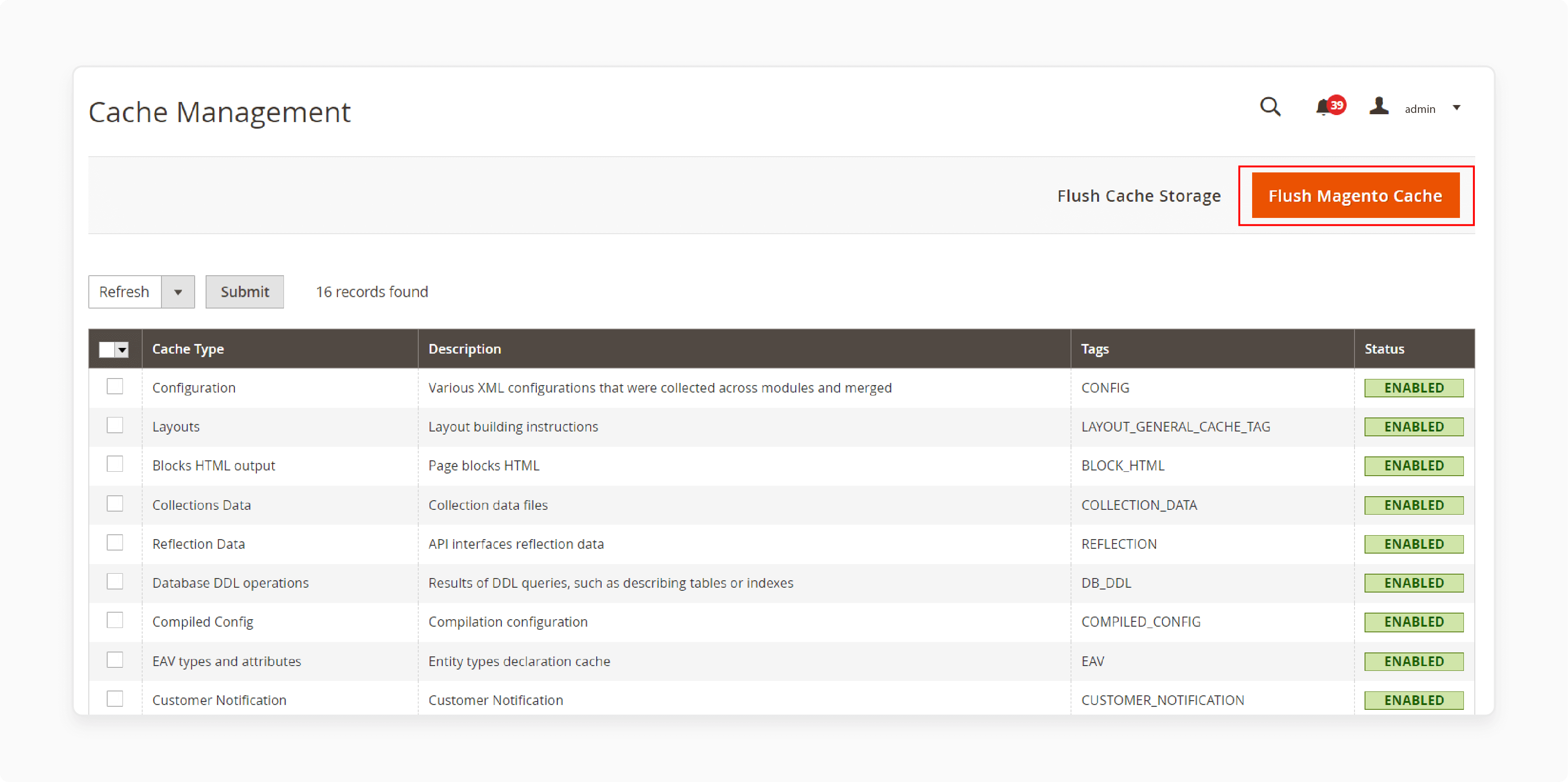1568x782 pixels.
Task: Click the Submit button
Action: (245, 291)
